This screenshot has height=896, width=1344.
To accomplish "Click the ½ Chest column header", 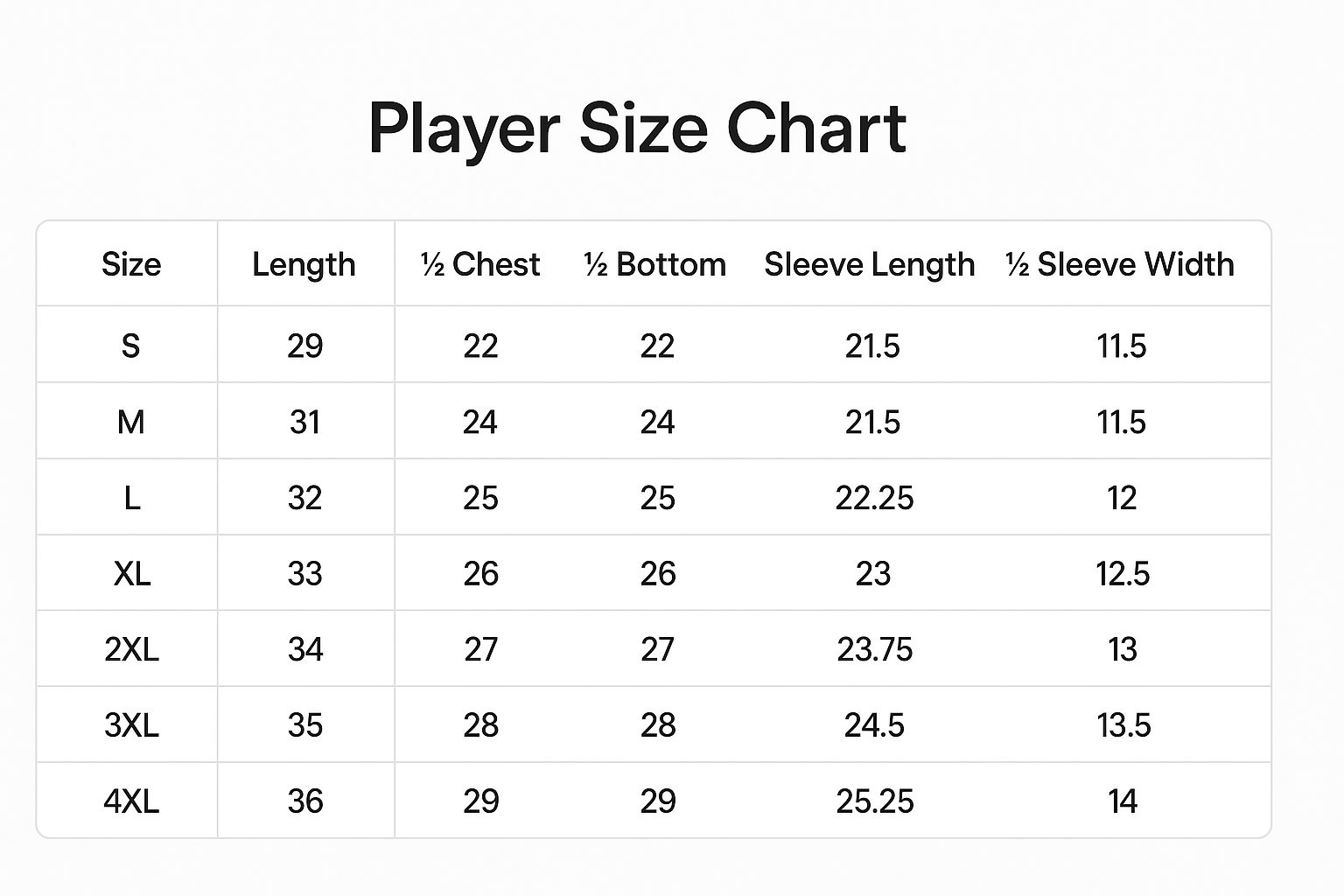I will point(480,264).
